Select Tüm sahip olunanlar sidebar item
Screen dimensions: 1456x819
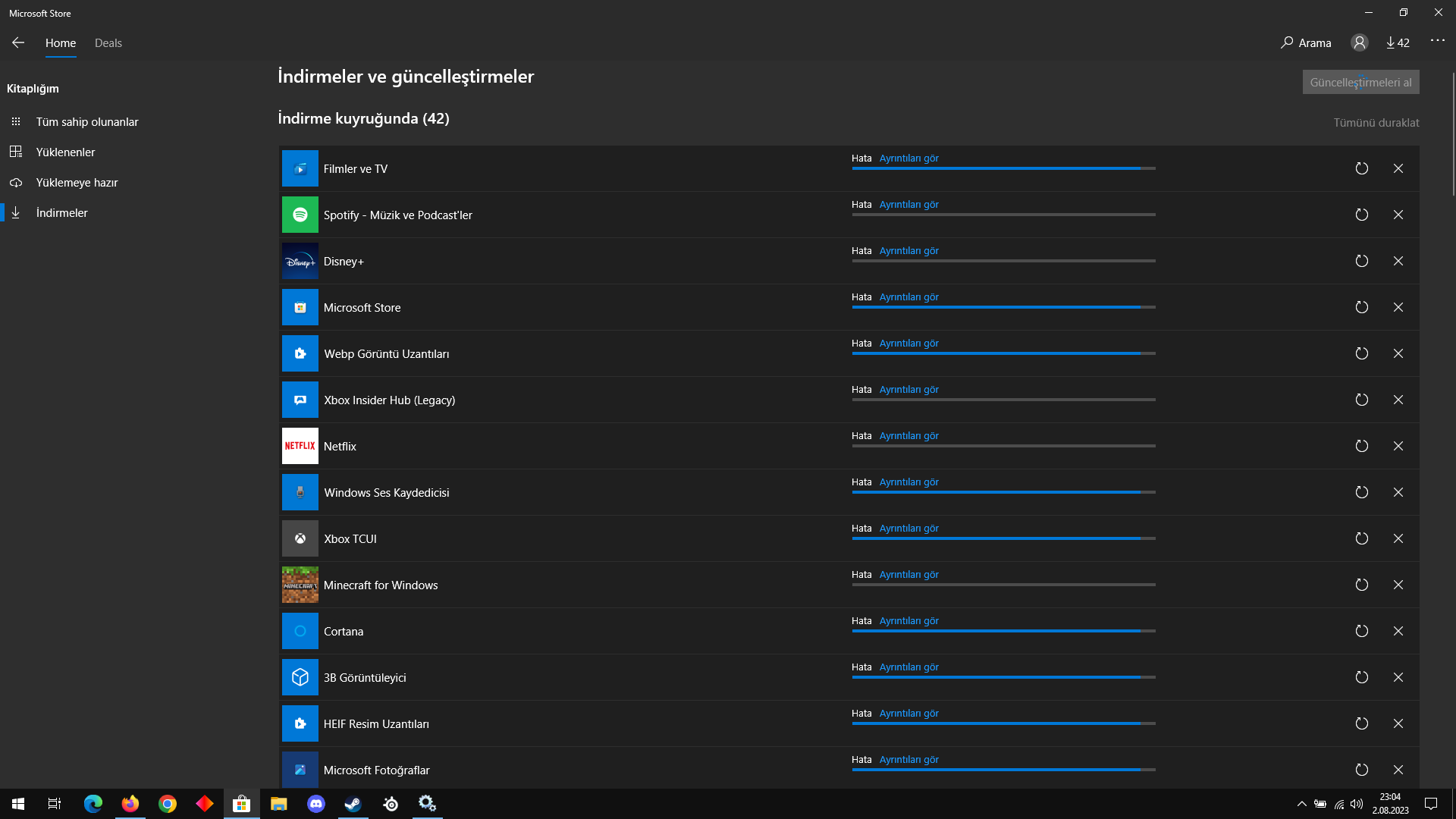point(86,122)
